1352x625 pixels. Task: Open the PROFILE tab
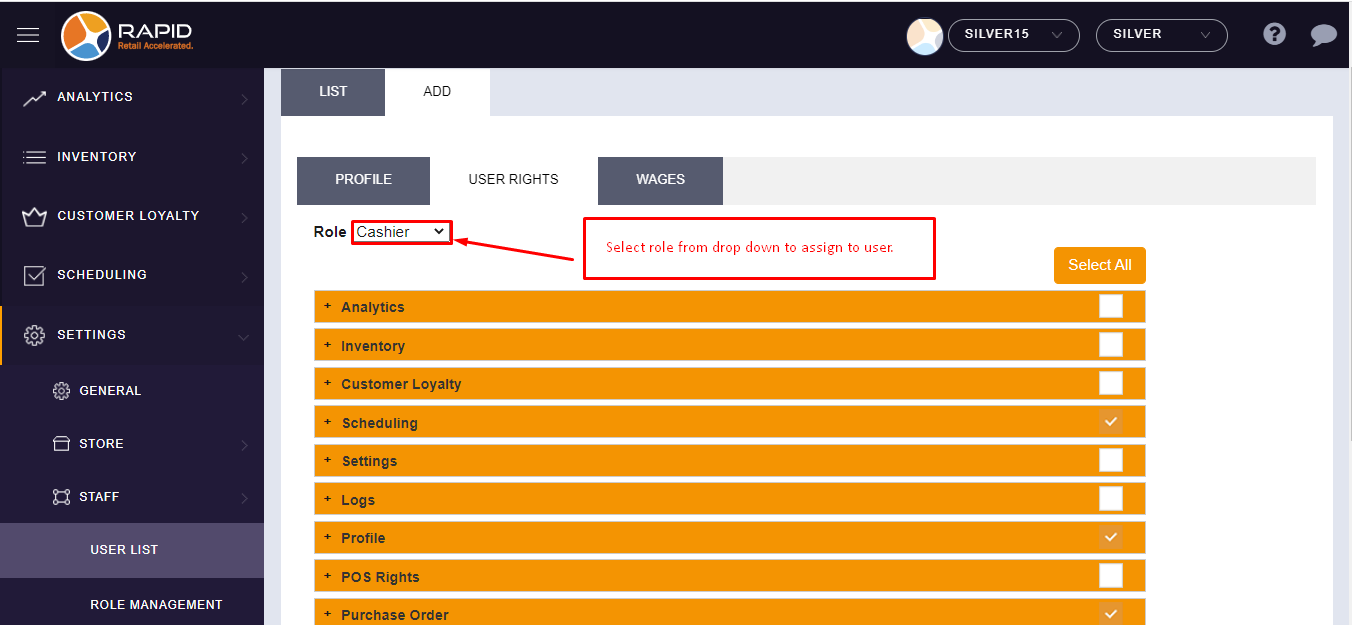(x=363, y=180)
